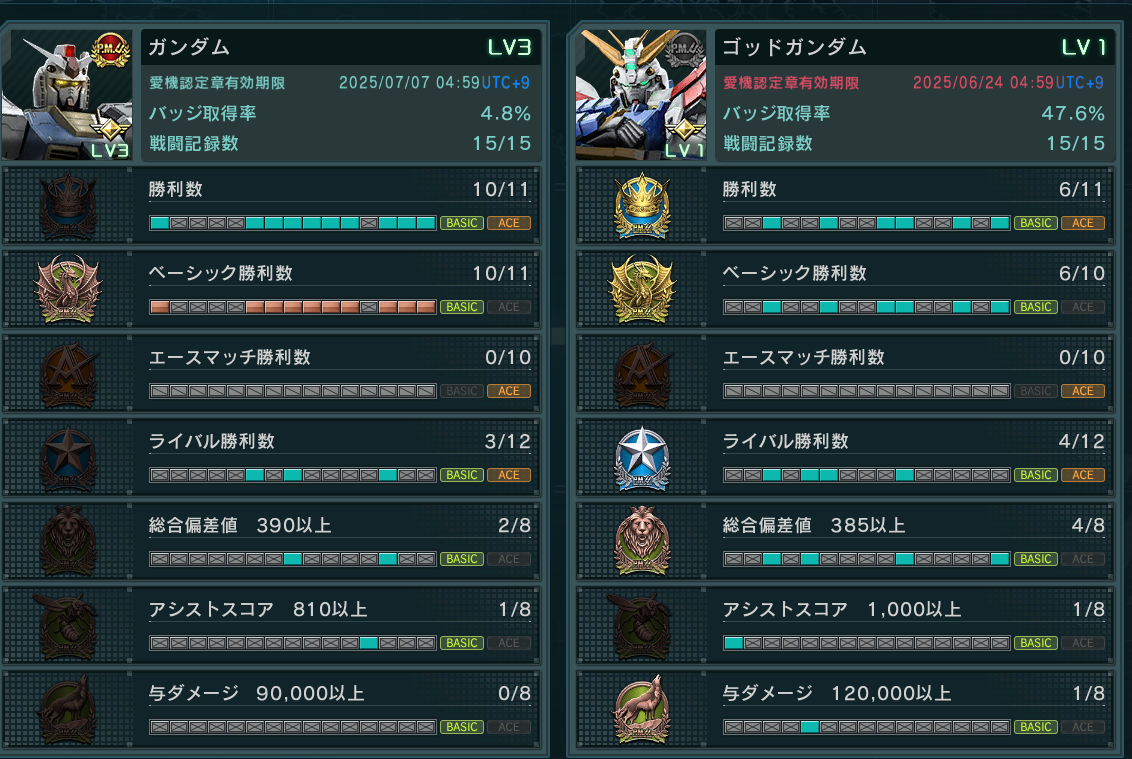Screen dimensions: 1132x759
Task: Click the ACE tag on ガンダム ライバル勝利数 row
Action: pos(509,475)
